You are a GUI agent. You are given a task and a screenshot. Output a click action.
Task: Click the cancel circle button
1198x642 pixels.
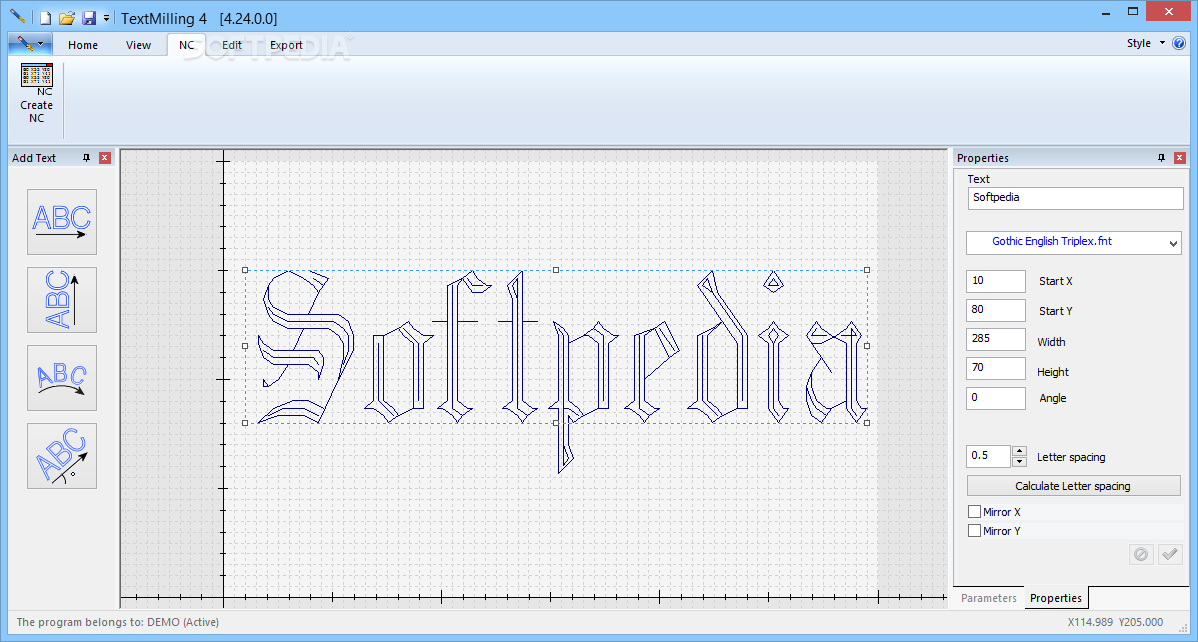(x=1141, y=554)
